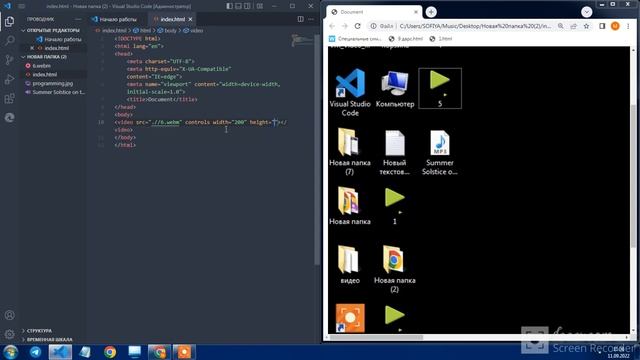Open the zoom magnifier in the address bar
The image size is (640, 360).
point(561,26)
